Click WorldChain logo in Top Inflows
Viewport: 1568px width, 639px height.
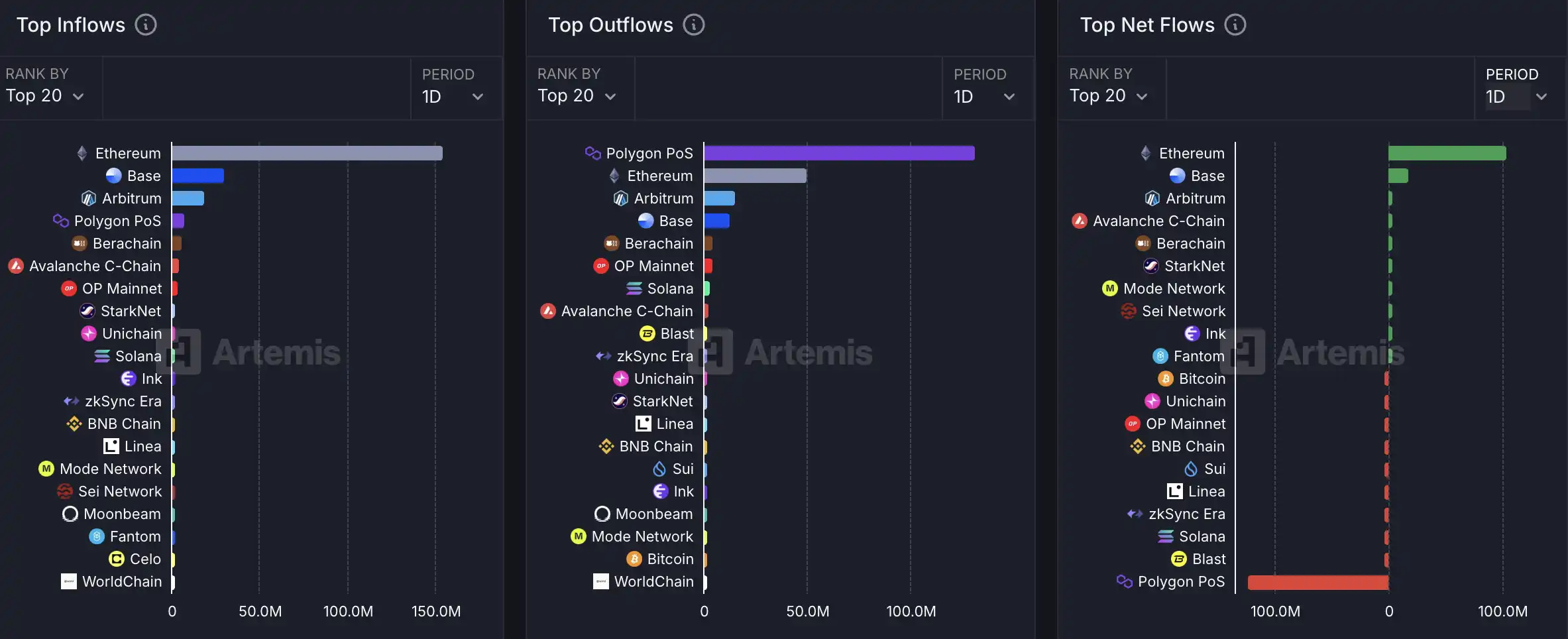point(69,581)
